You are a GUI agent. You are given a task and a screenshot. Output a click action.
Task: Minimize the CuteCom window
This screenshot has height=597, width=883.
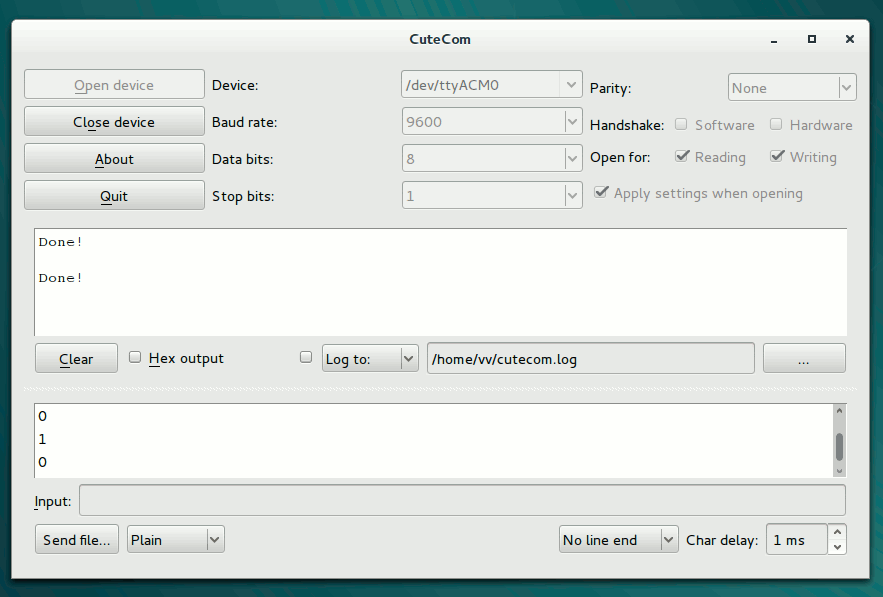point(774,40)
